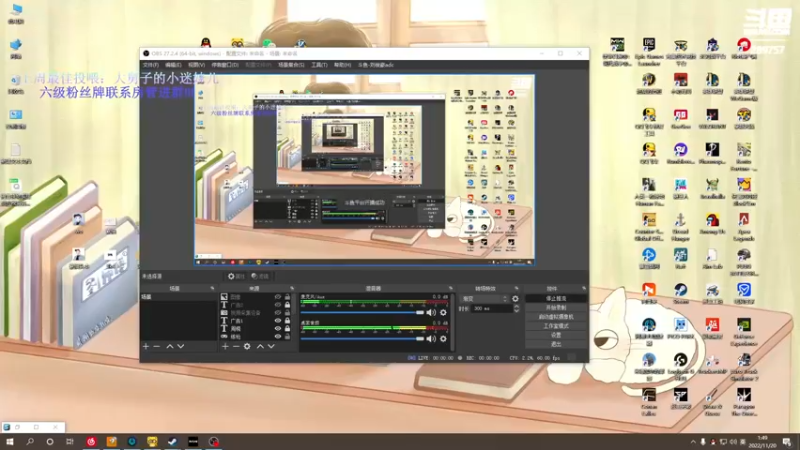The height and width of the screenshot is (450, 800).
Task: Mute the 麦克风/Aux speaker icon
Action: [431, 312]
